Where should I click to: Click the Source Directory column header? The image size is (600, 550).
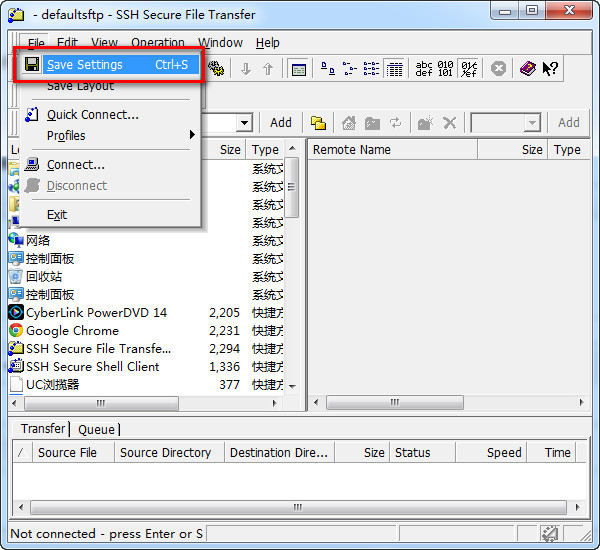point(169,452)
